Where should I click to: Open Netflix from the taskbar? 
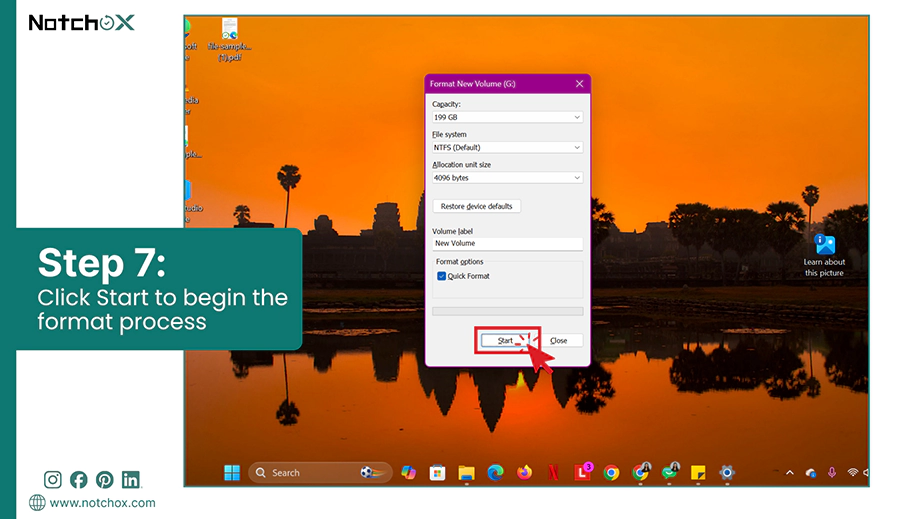[x=553, y=473]
